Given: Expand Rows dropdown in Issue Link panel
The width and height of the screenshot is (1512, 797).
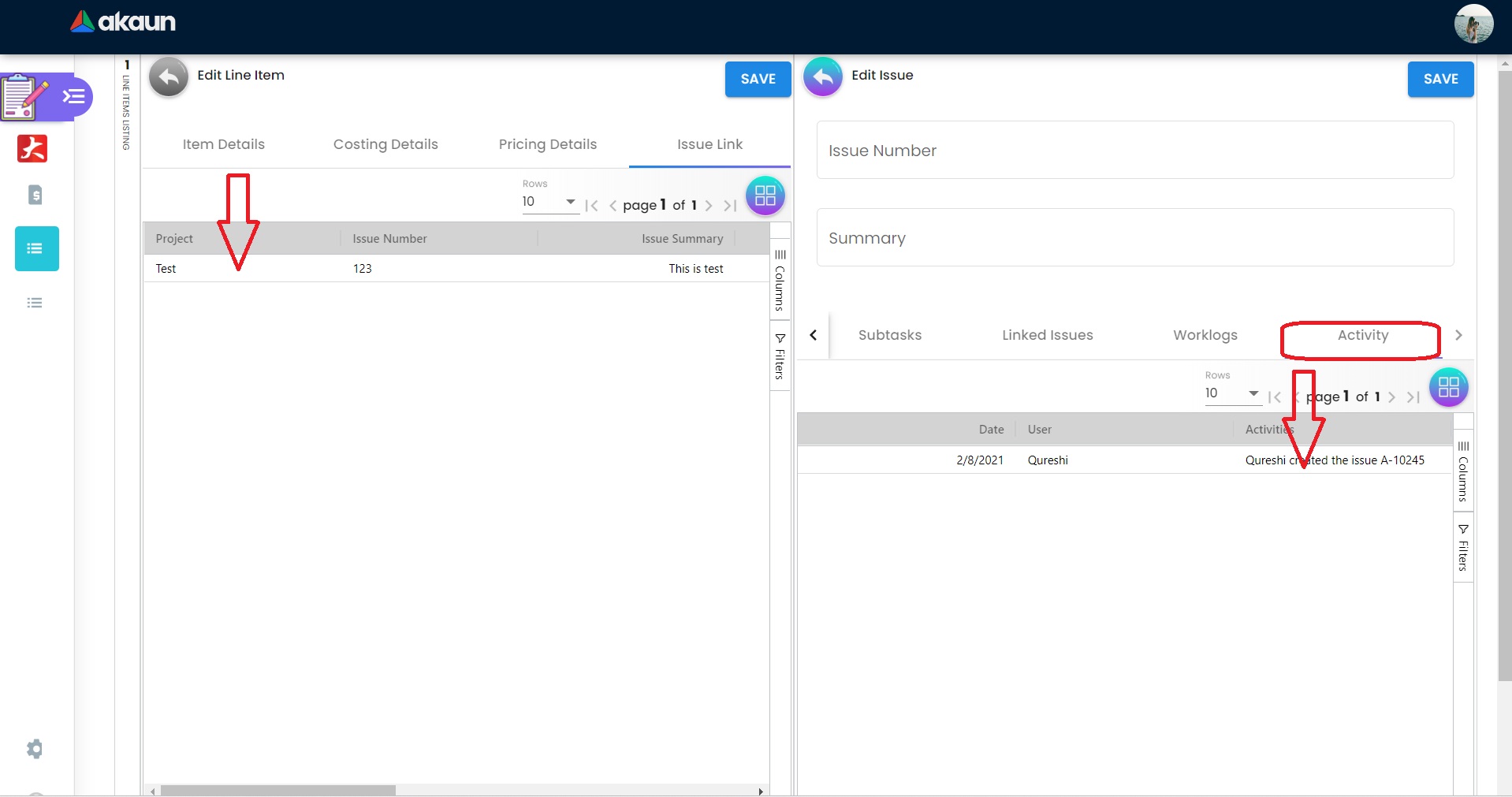Looking at the screenshot, I should (x=549, y=203).
